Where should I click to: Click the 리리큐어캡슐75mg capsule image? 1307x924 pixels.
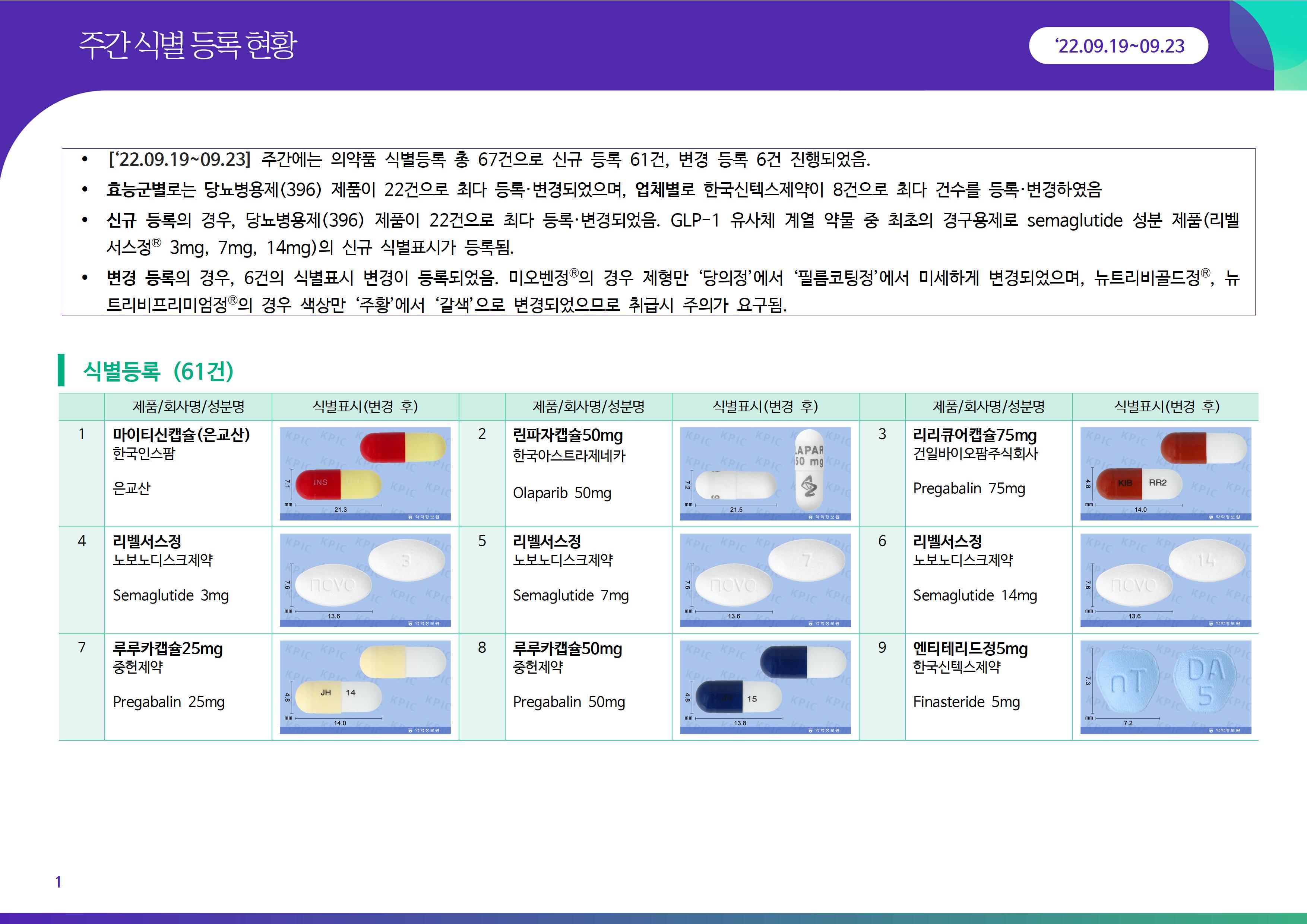[1165, 473]
